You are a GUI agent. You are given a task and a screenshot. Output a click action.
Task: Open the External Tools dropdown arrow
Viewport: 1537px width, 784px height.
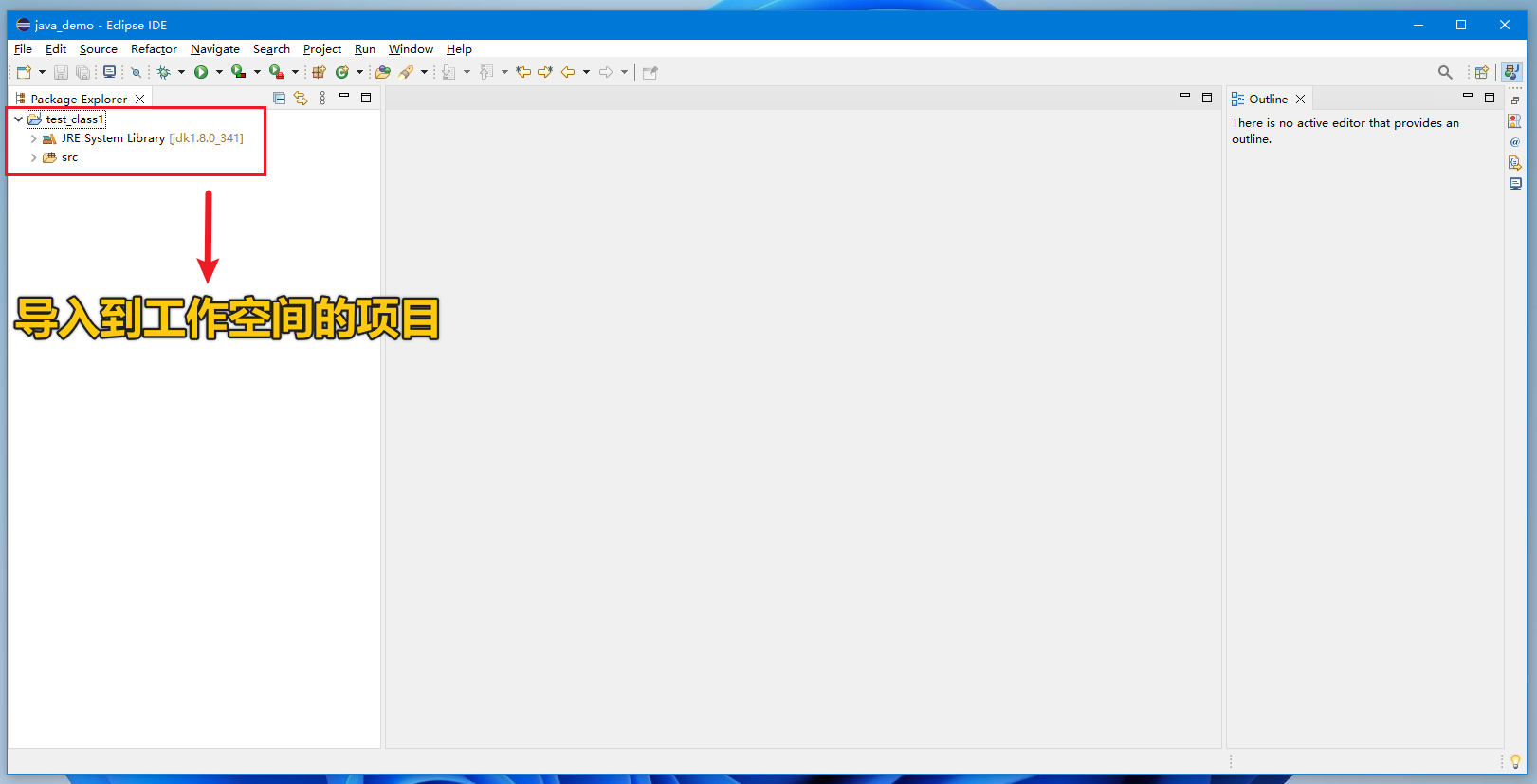[x=295, y=72]
